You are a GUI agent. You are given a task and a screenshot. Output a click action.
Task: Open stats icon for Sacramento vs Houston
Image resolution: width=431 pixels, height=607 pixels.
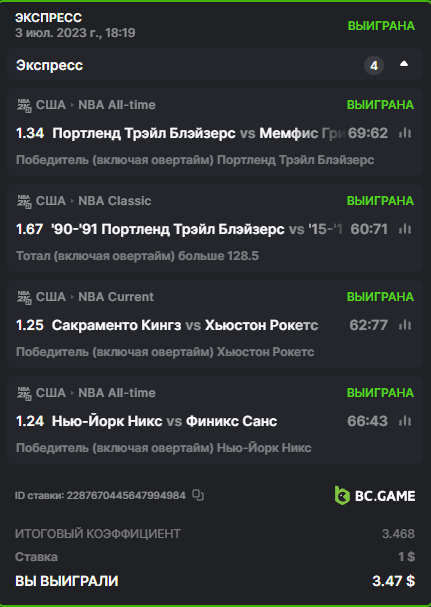(x=405, y=325)
